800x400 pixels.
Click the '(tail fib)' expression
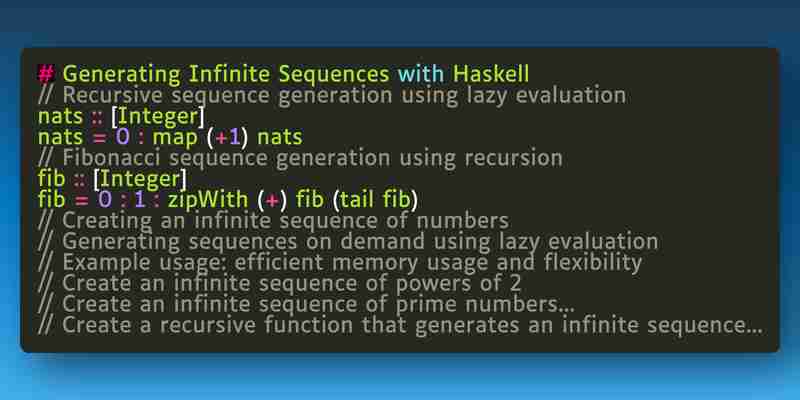pyautogui.click(x=375, y=200)
